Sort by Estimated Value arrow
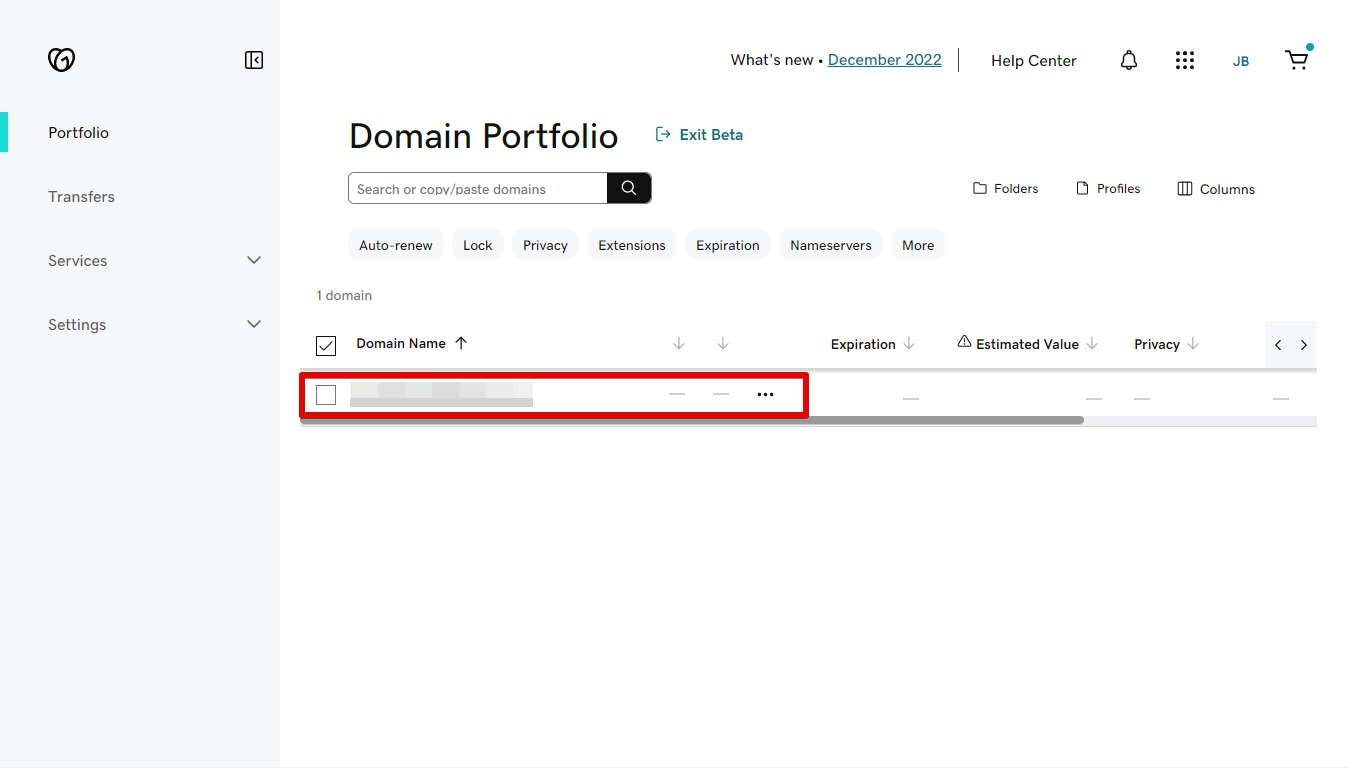This screenshot has width=1349, height=768. click(x=1092, y=344)
